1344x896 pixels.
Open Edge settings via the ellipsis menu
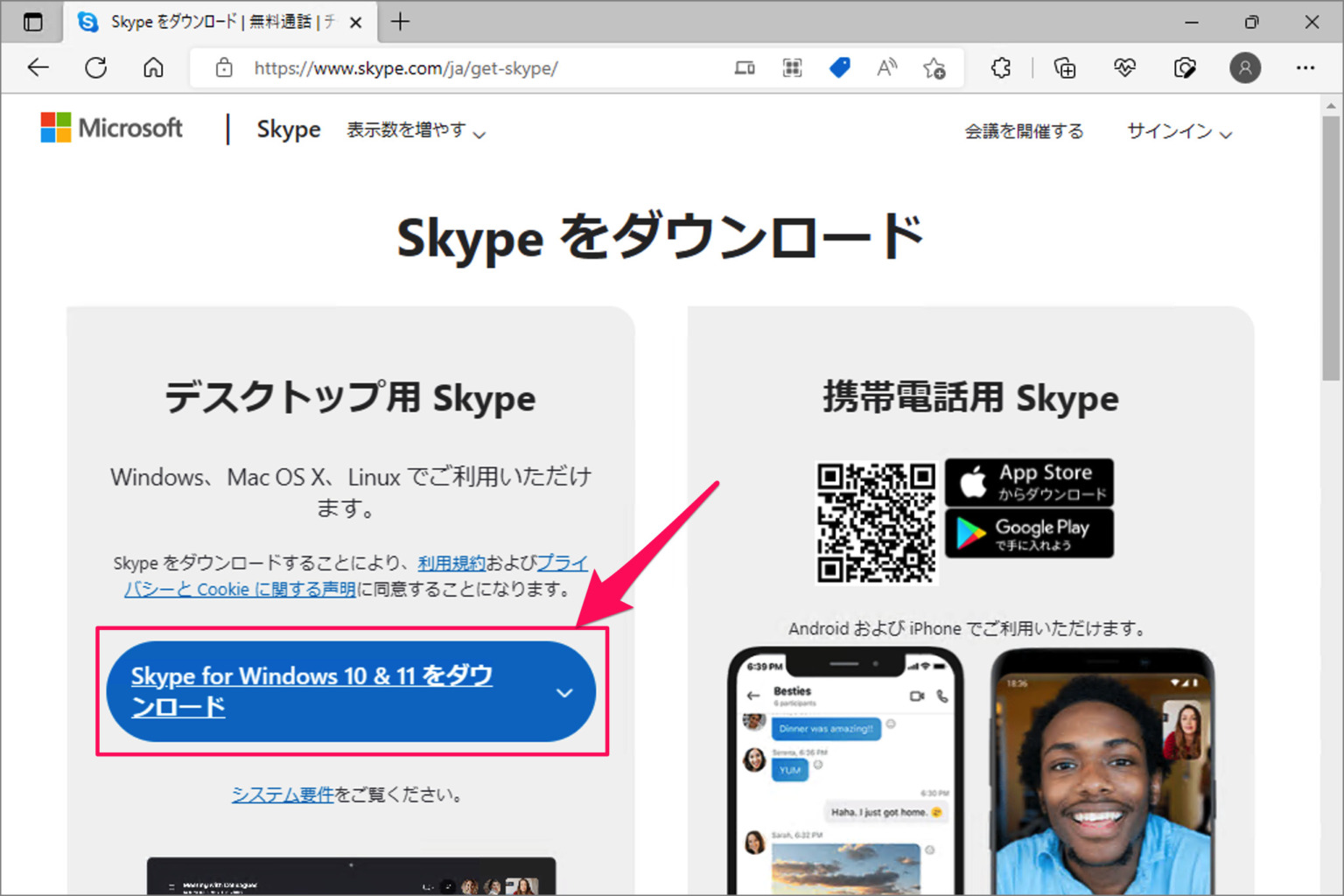(1305, 67)
